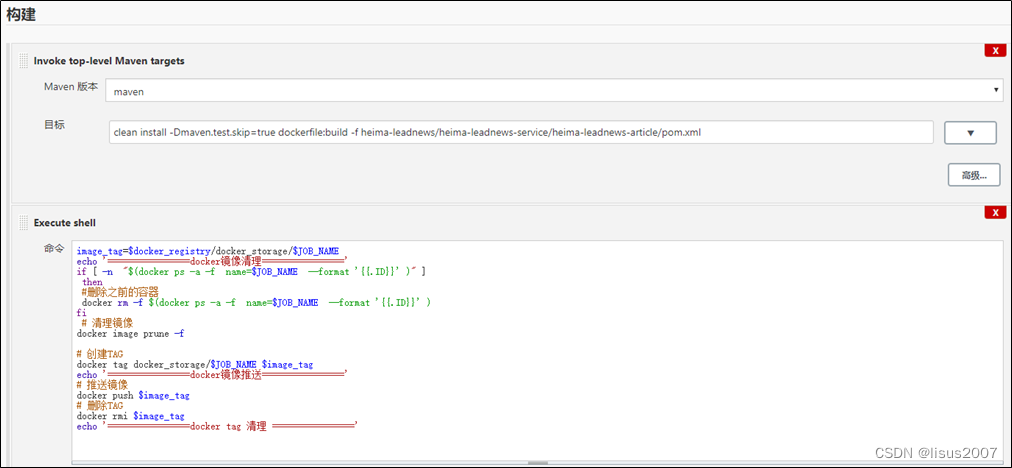Click the 'Invoke top-level Maven targets' title
This screenshot has height=468, width=1012.
[x=109, y=61]
